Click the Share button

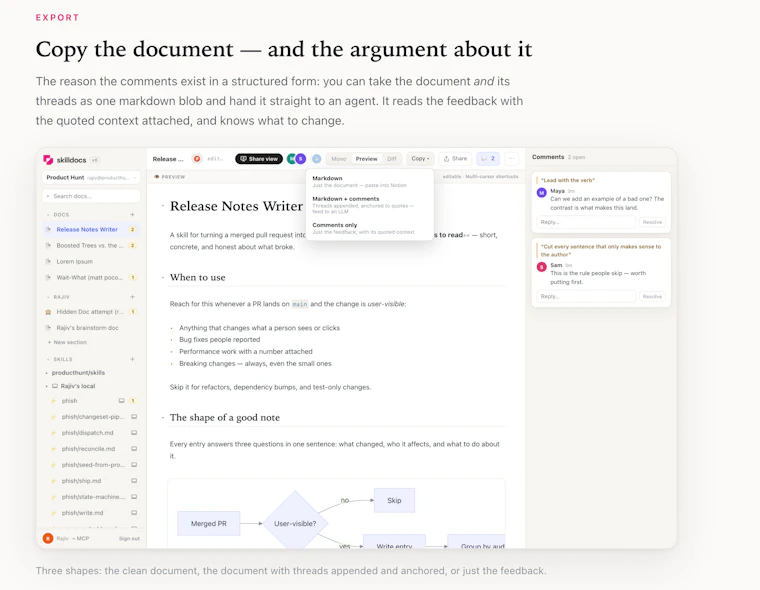pos(455,159)
